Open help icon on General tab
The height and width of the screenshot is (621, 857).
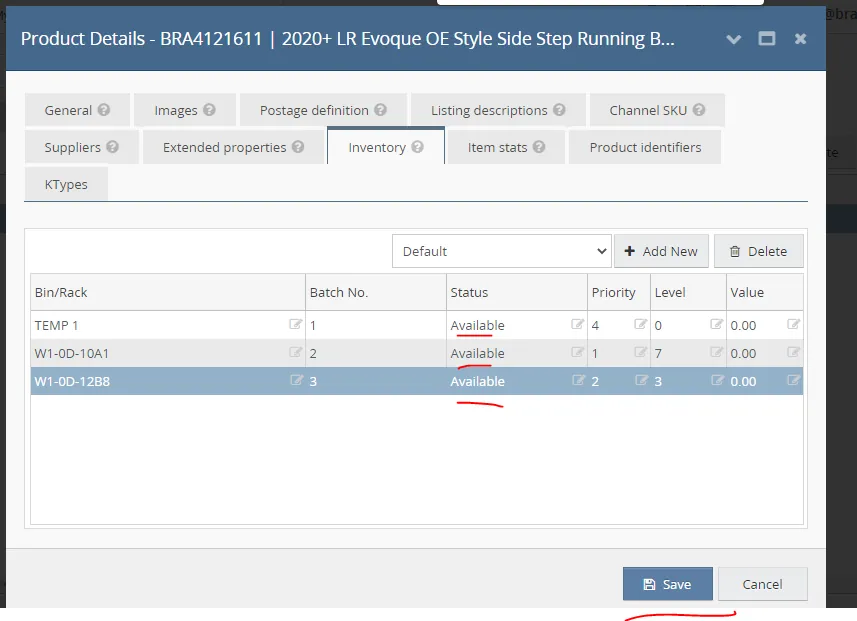coord(104,110)
